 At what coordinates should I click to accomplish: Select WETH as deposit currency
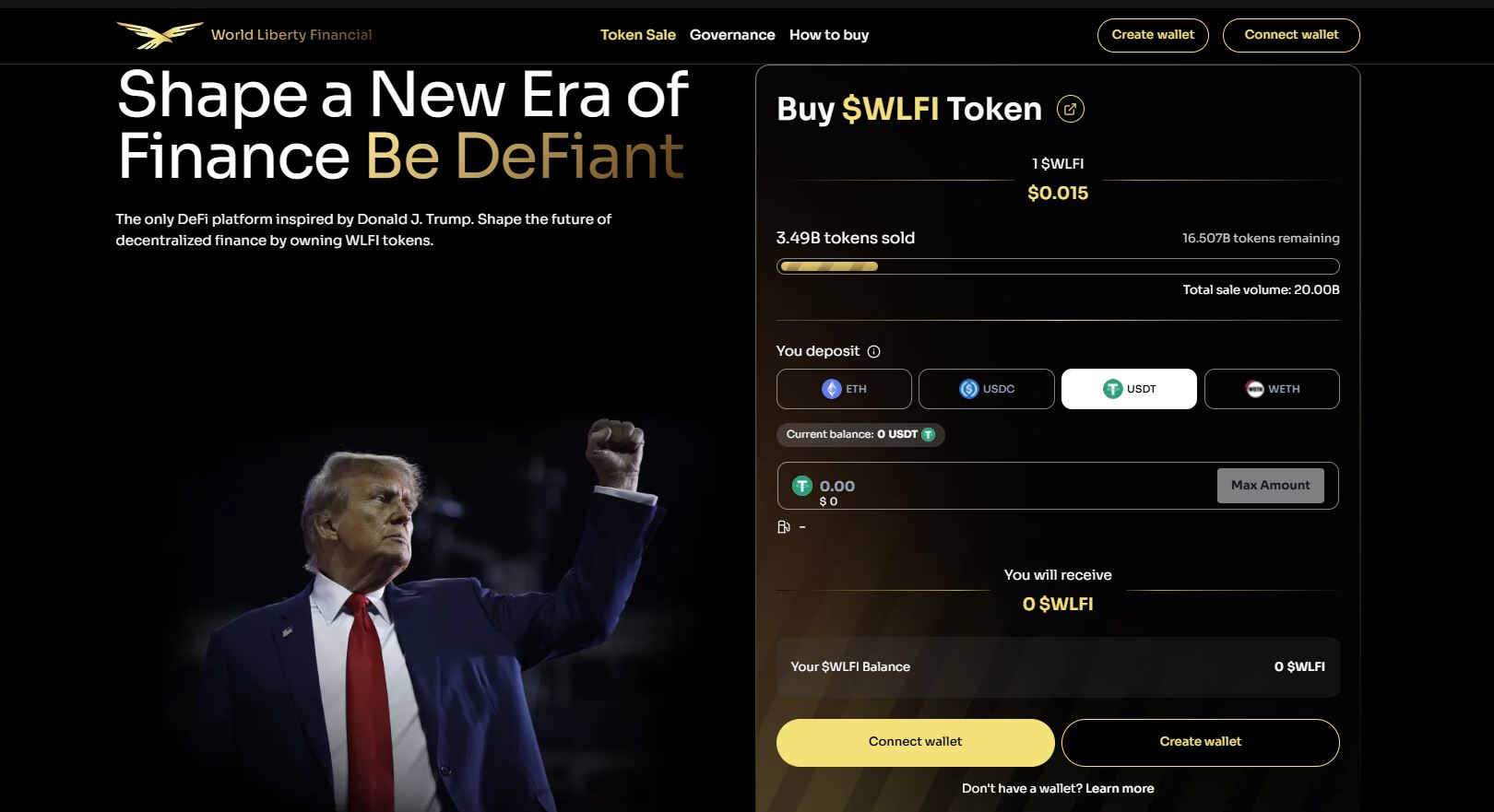point(1272,389)
